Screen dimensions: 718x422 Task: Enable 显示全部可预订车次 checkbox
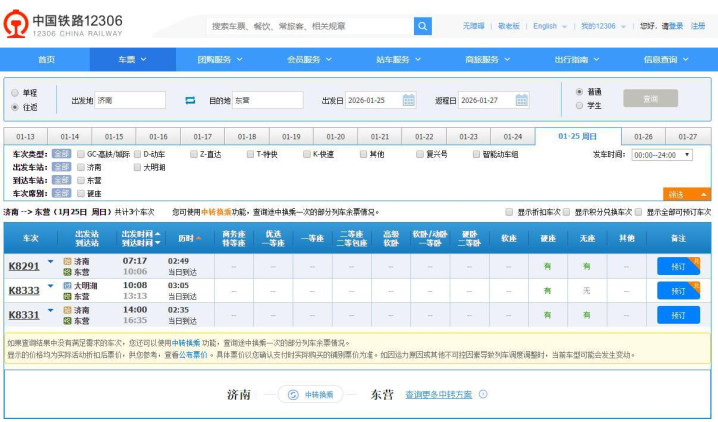(639, 212)
